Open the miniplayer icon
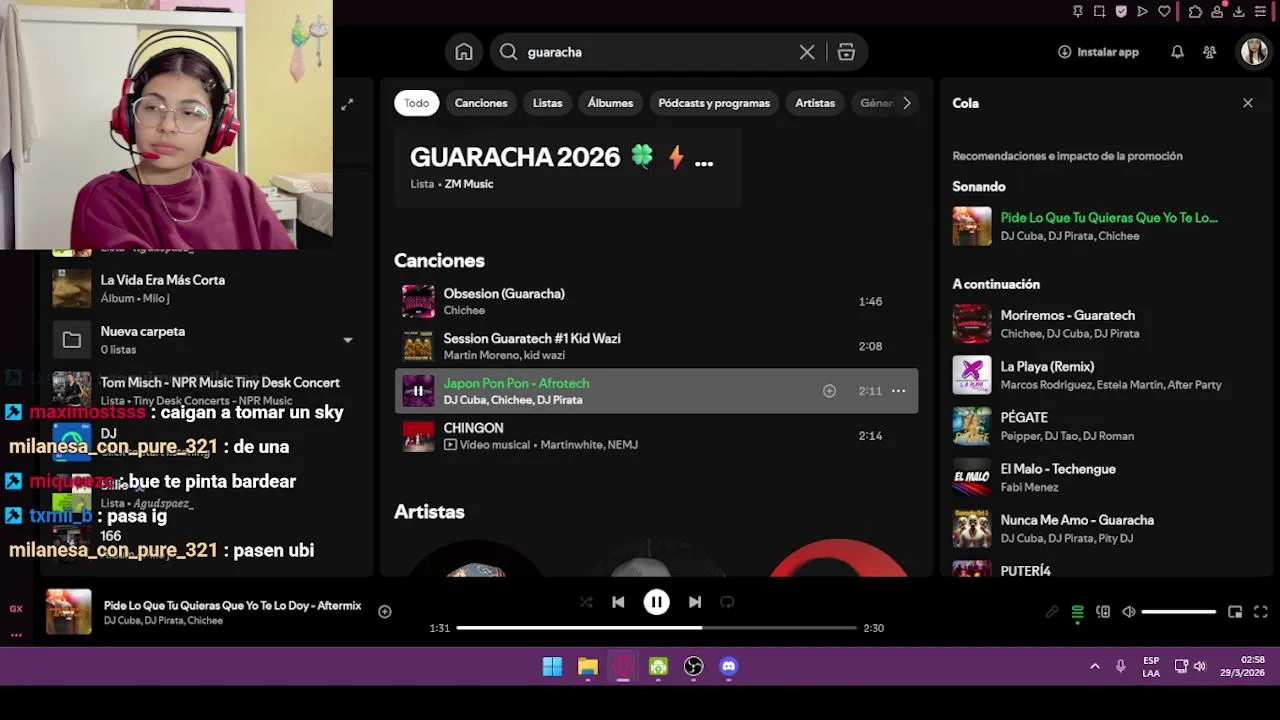This screenshot has height=720, width=1280. click(1235, 612)
